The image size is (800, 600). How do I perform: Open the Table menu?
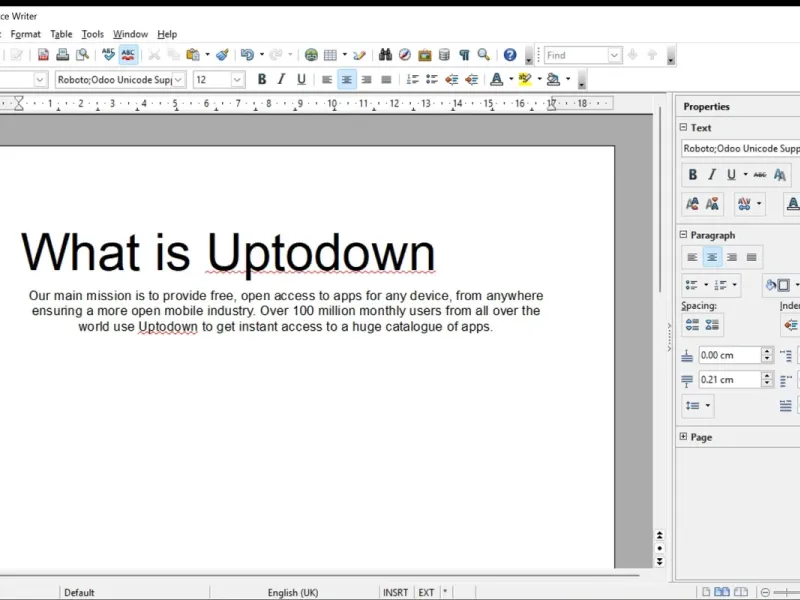point(62,34)
